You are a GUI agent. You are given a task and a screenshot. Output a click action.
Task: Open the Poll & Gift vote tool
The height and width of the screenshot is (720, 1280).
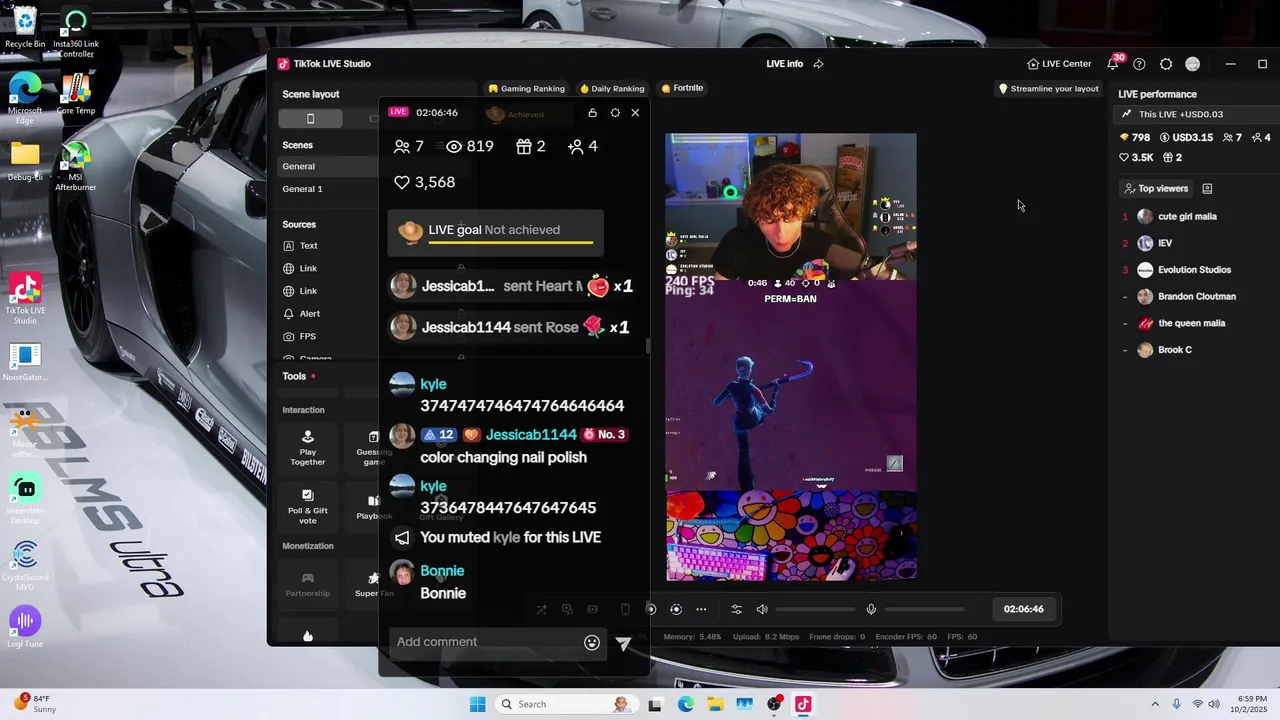click(308, 506)
